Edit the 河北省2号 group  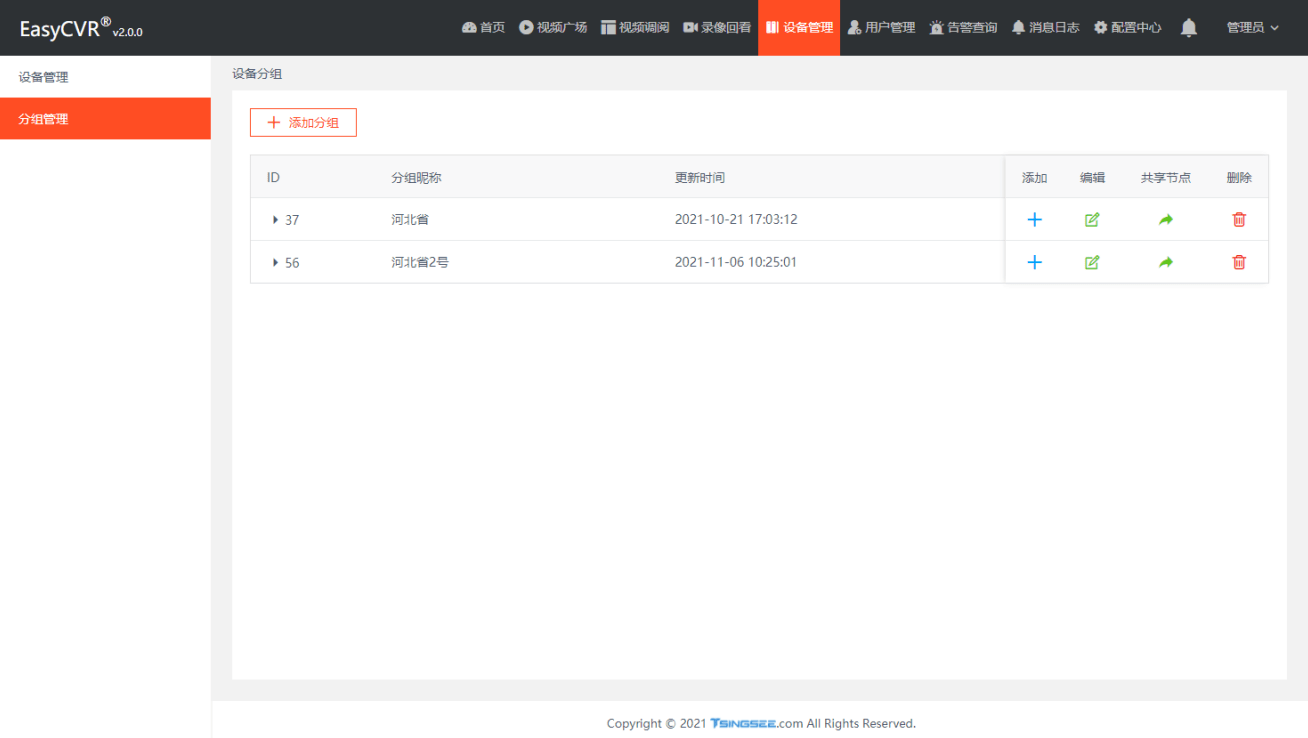tap(1092, 262)
